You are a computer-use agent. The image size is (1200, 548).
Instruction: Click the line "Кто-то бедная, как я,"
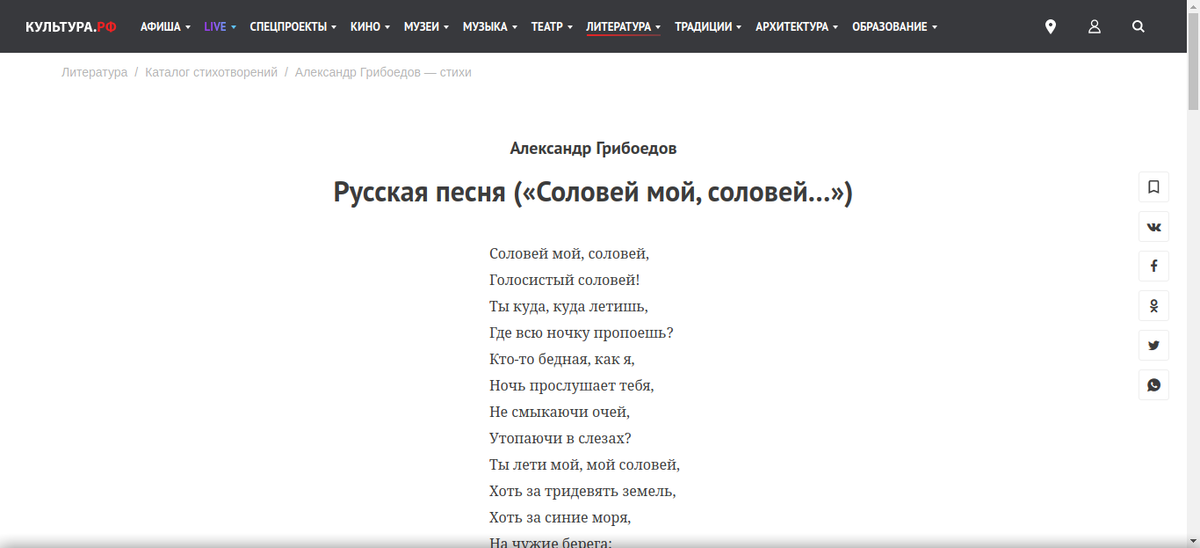coord(562,358)
